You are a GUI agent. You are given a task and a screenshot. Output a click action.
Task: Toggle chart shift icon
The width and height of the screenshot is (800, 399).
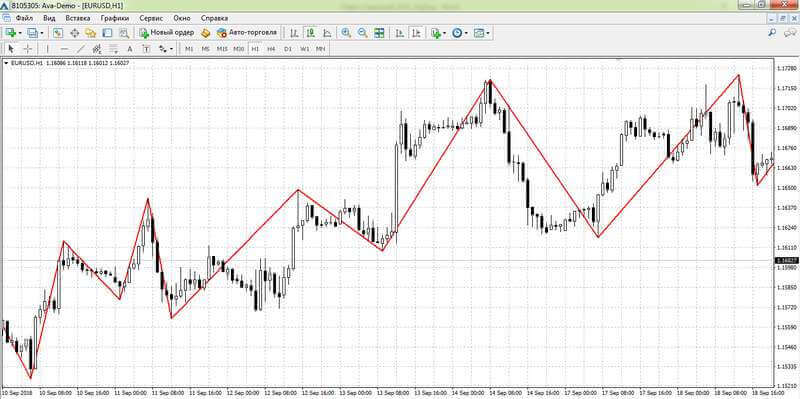(x=416, y=33)
